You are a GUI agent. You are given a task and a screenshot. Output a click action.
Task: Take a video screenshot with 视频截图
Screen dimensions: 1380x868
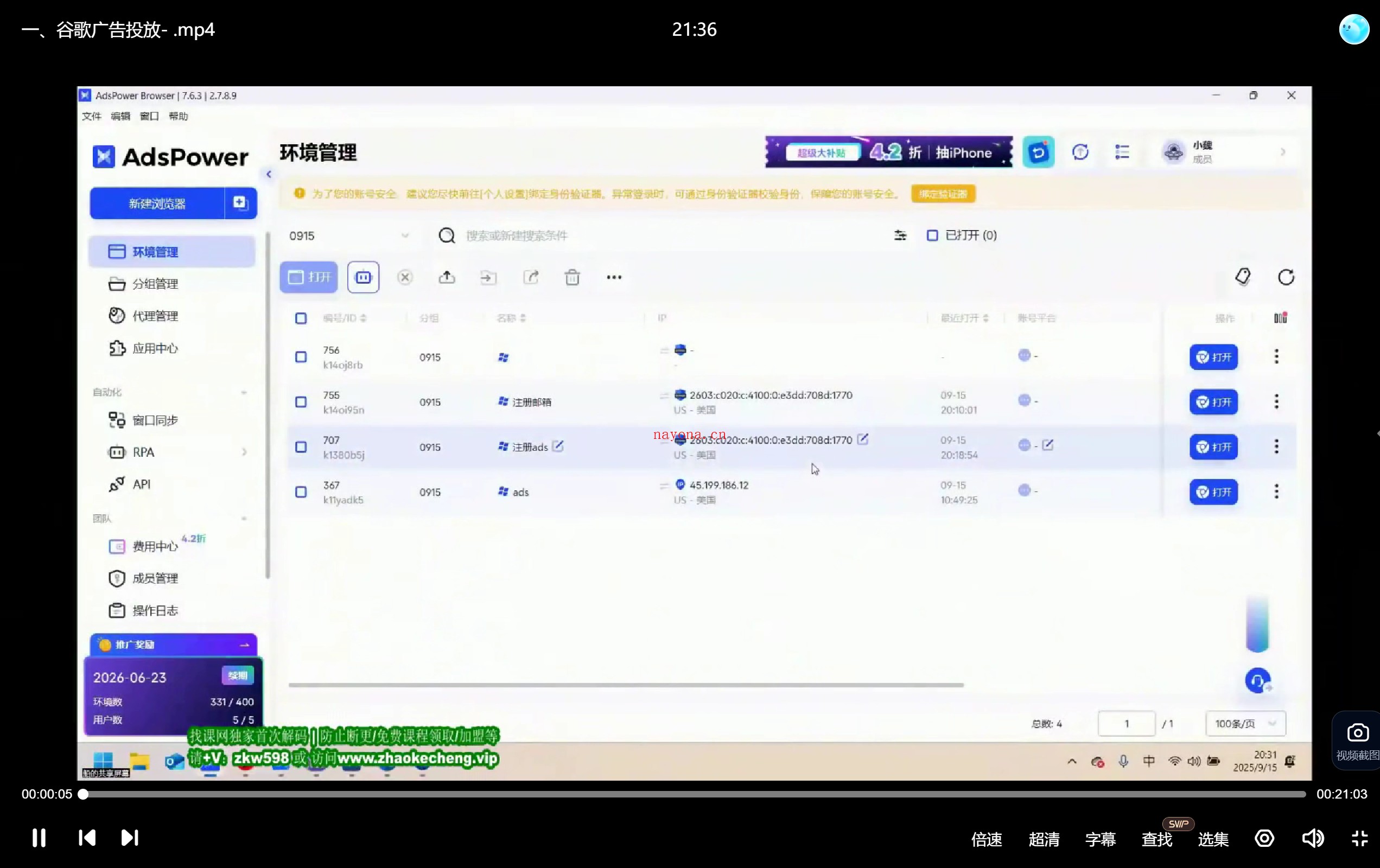click(x=1357, y=742)
